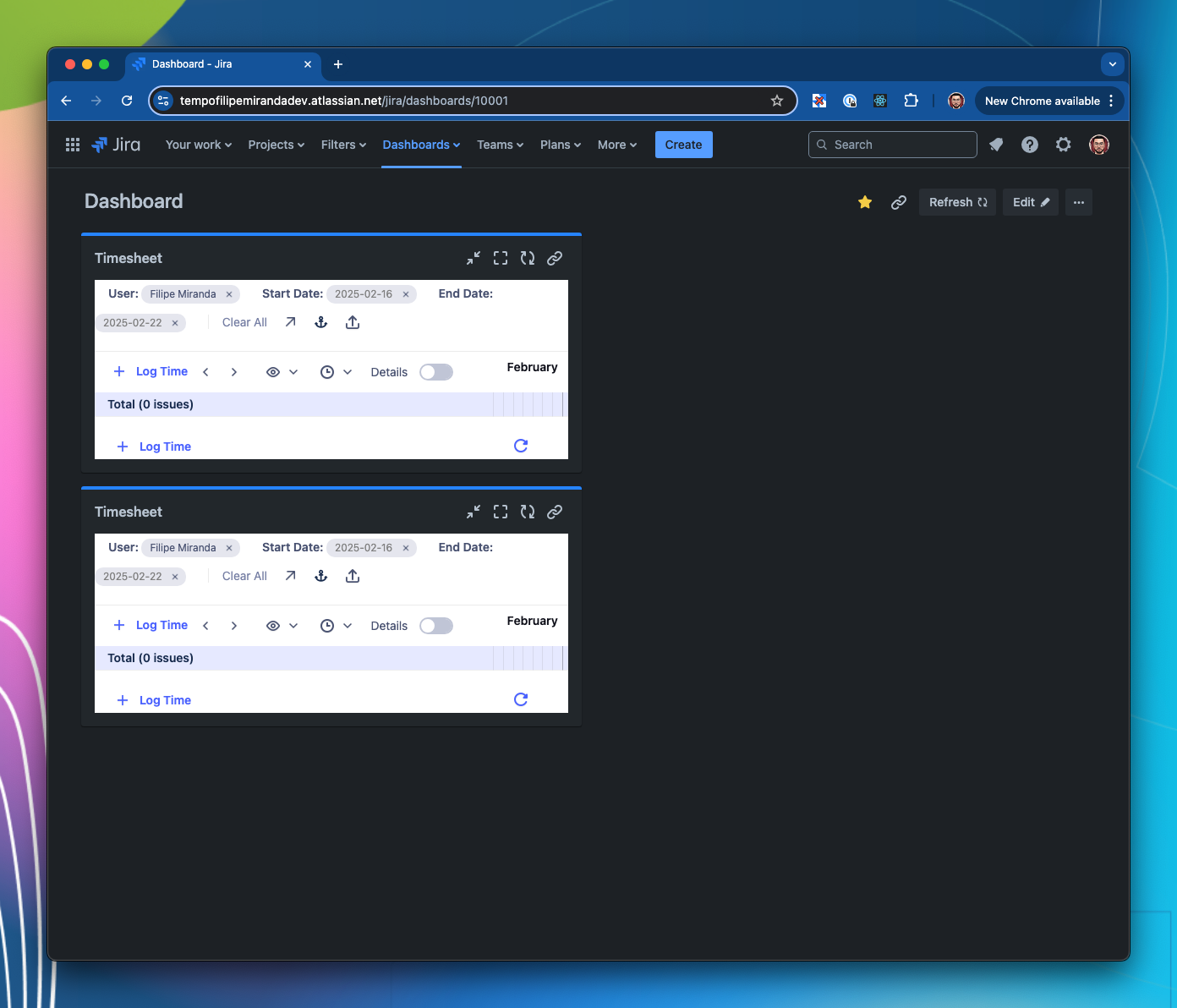The image size is (1177, 1008).
Task: Open the Plans menu
Action: 561,145
